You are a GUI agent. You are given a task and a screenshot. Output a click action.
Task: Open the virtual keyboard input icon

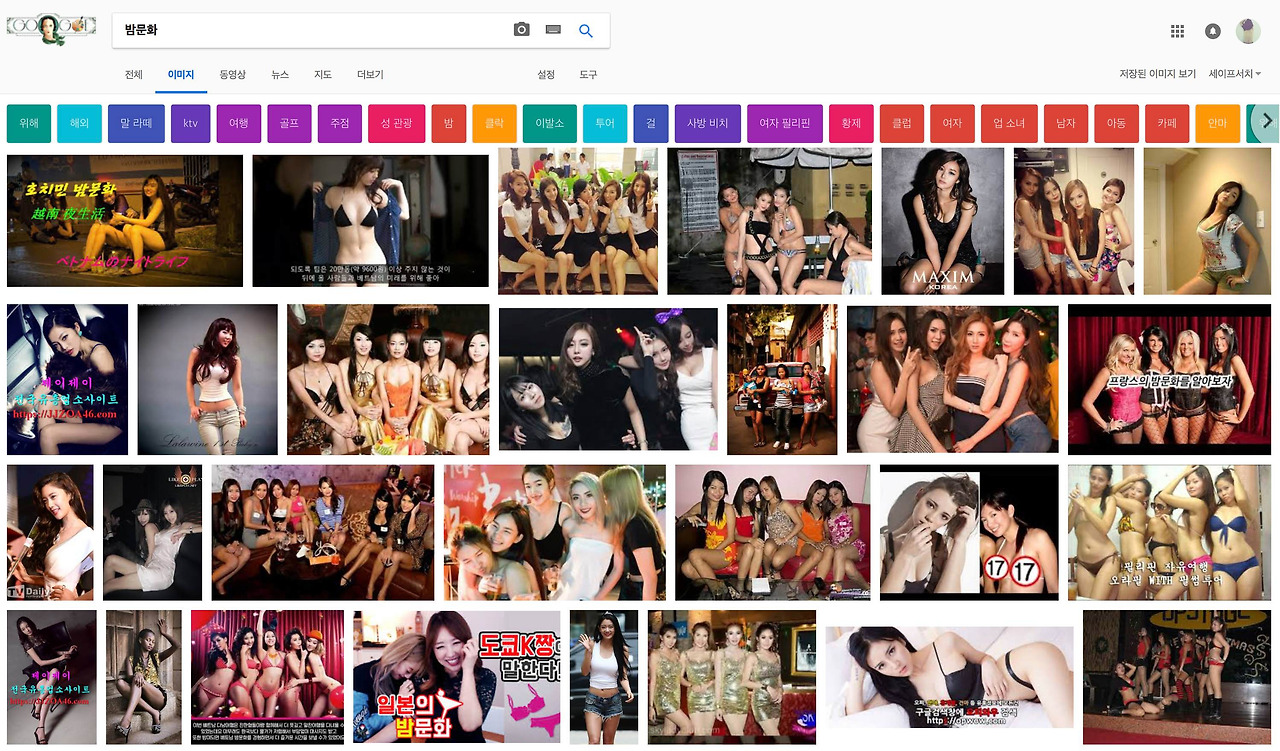tap(552, 29)
